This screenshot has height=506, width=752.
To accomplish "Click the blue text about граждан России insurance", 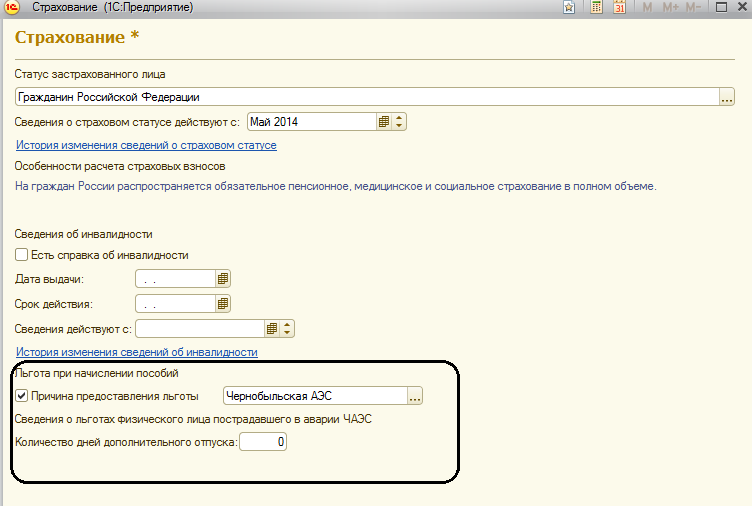I will 335,187.
